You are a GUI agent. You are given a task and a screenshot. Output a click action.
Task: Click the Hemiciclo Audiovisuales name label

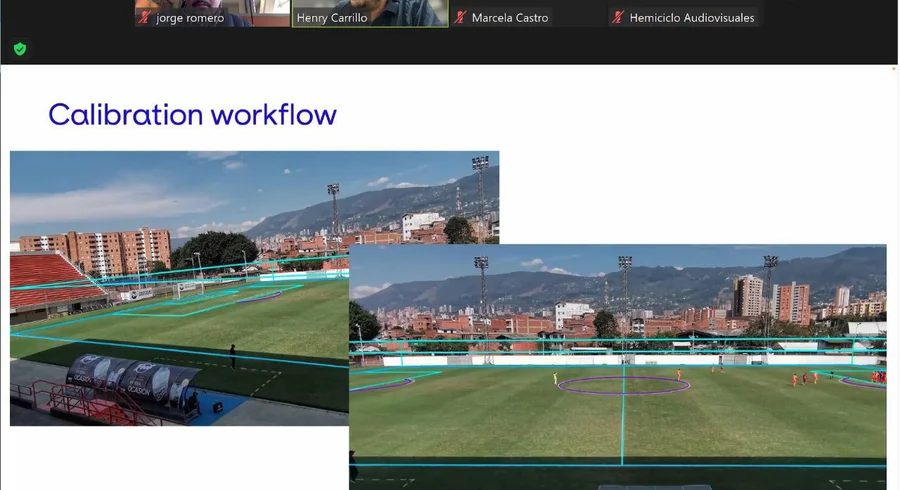point(692,18)
